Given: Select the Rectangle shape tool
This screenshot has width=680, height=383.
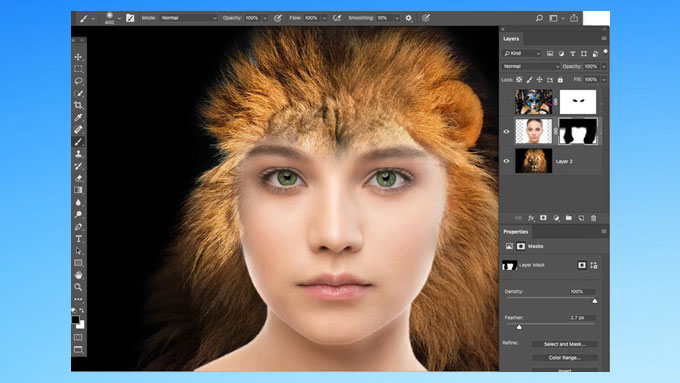Looking at the screenshot, I should pyautogui.click(x=78, y=263).
